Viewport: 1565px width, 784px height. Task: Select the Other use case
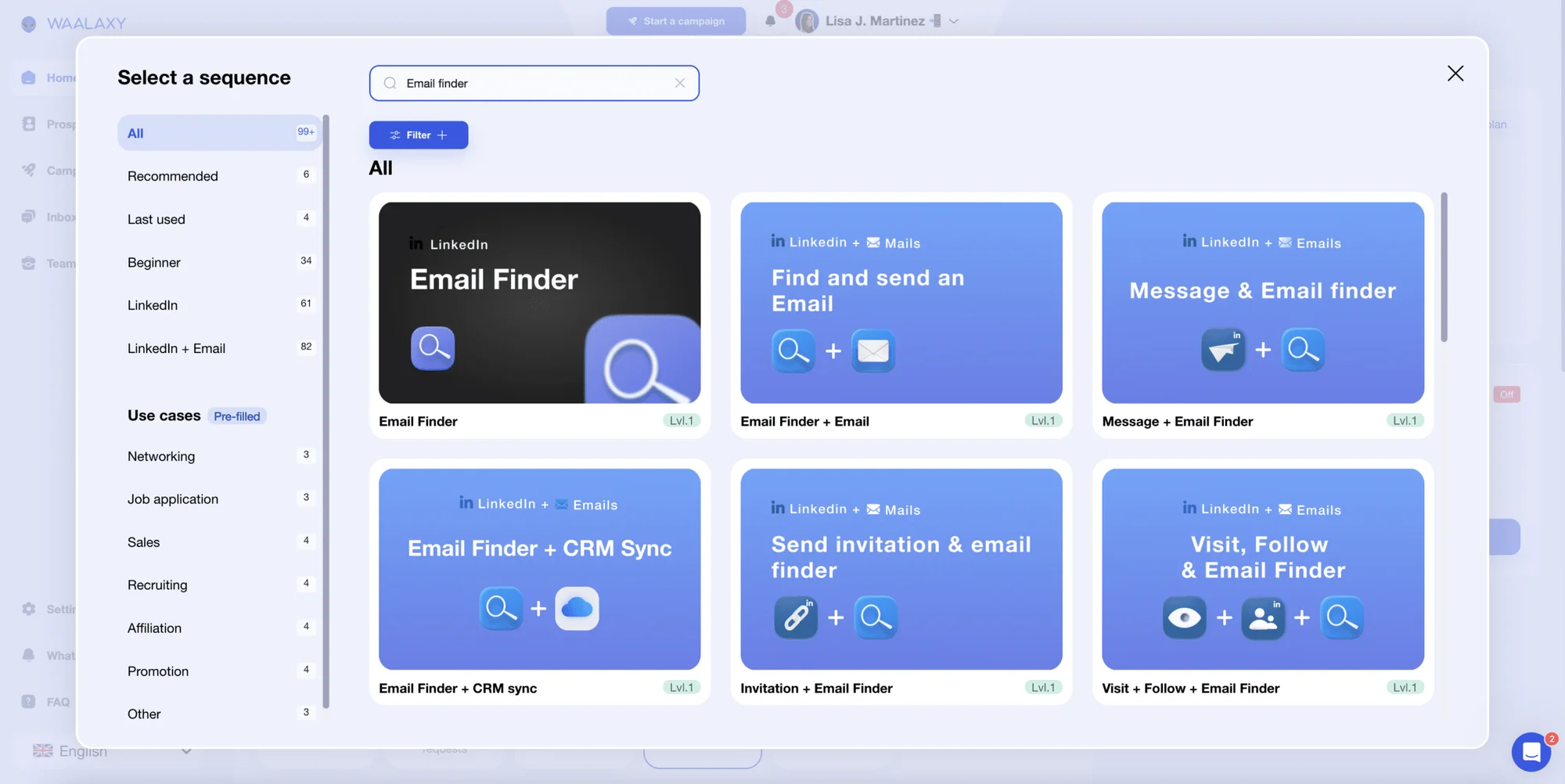pyautogui.click(x=219, y=714)
